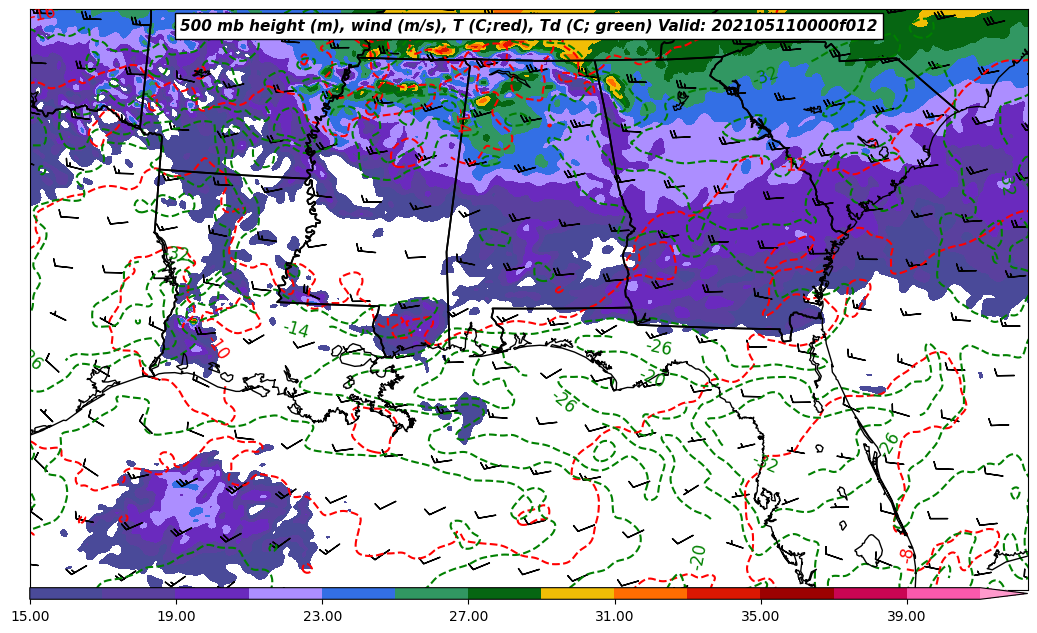Click the green -32 dewpoint contour label

point(766,76)
